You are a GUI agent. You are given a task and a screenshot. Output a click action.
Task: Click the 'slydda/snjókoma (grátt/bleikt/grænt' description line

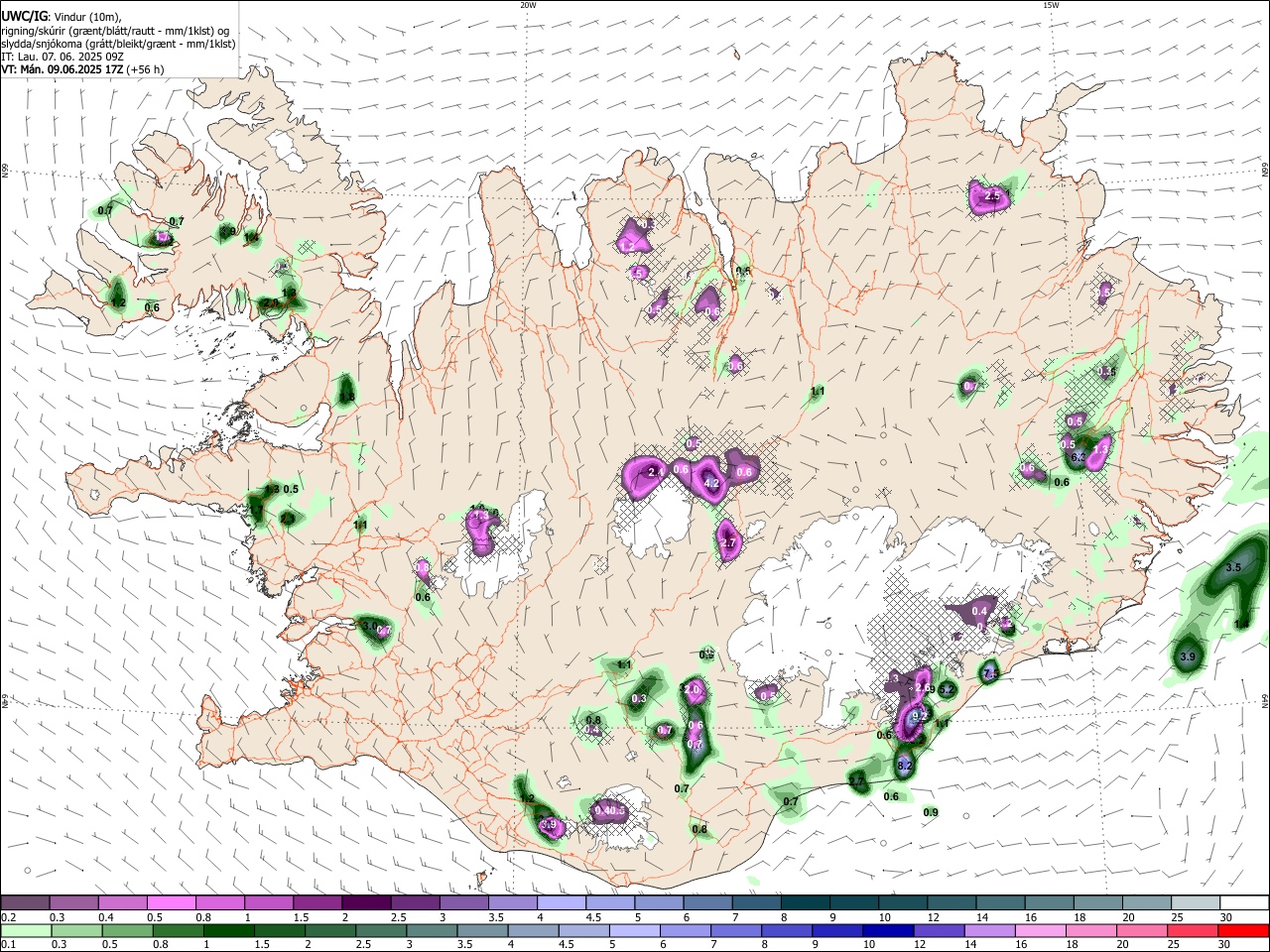(x=118, y=43)
